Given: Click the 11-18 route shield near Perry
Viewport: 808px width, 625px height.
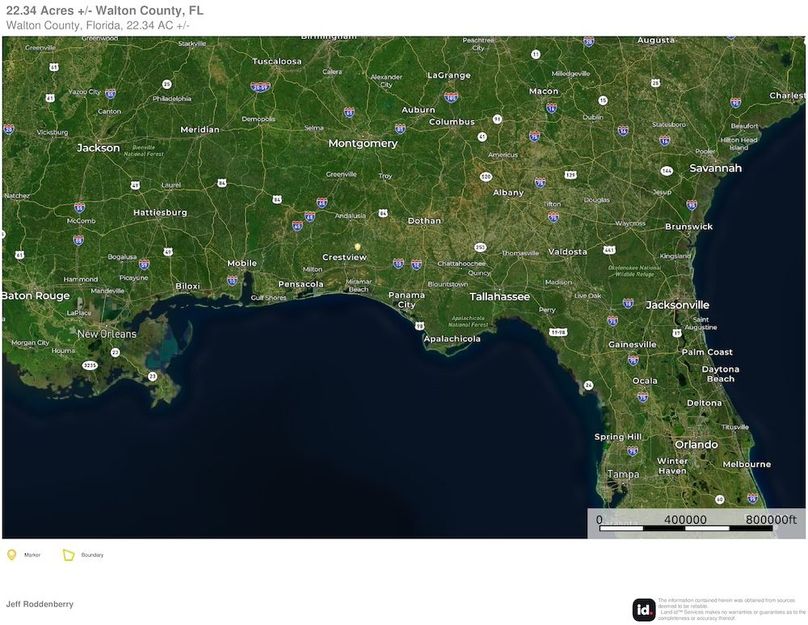Looking at the screenshot, I should click(558, 331).
